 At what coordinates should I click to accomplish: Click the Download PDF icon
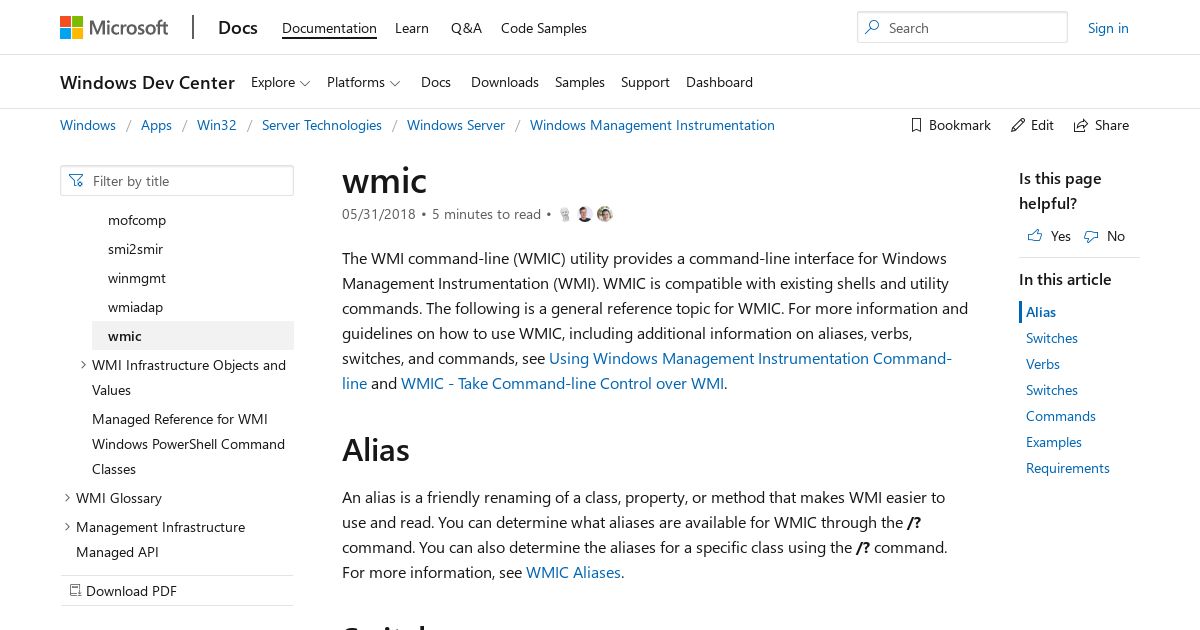pos(75,591)
